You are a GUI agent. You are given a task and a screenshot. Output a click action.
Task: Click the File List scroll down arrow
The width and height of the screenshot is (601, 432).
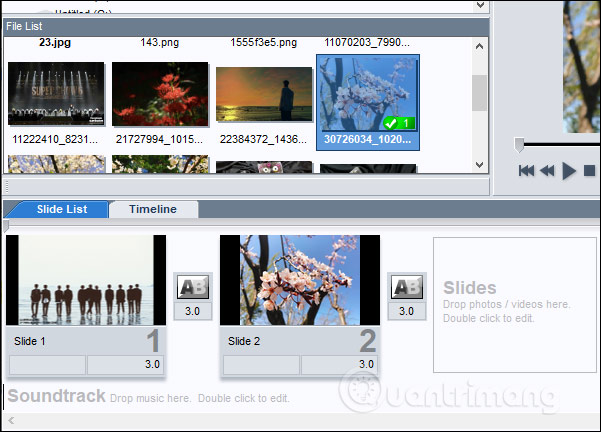[x=479, y=165]
